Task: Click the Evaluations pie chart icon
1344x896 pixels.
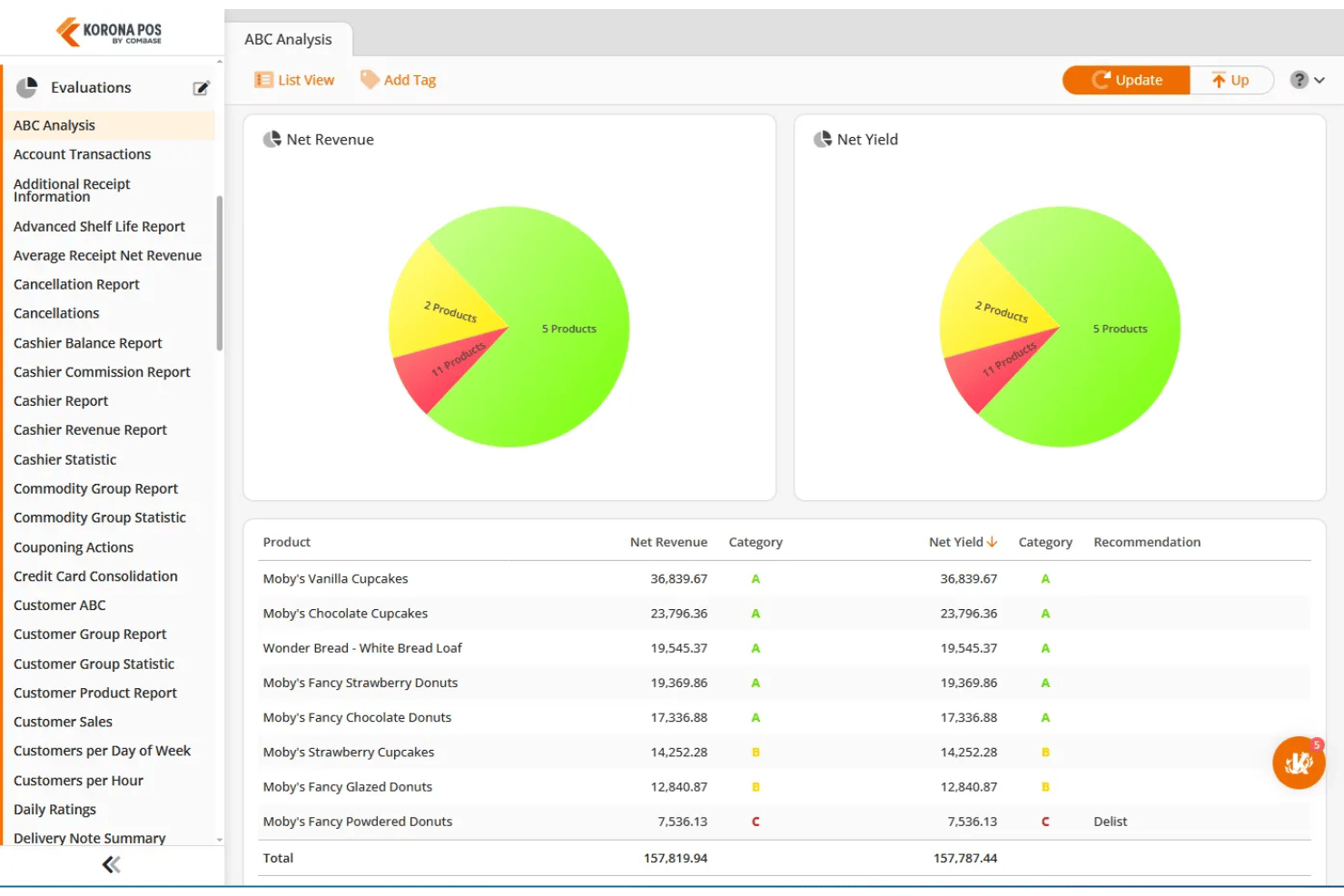Action: coord(27,87)
